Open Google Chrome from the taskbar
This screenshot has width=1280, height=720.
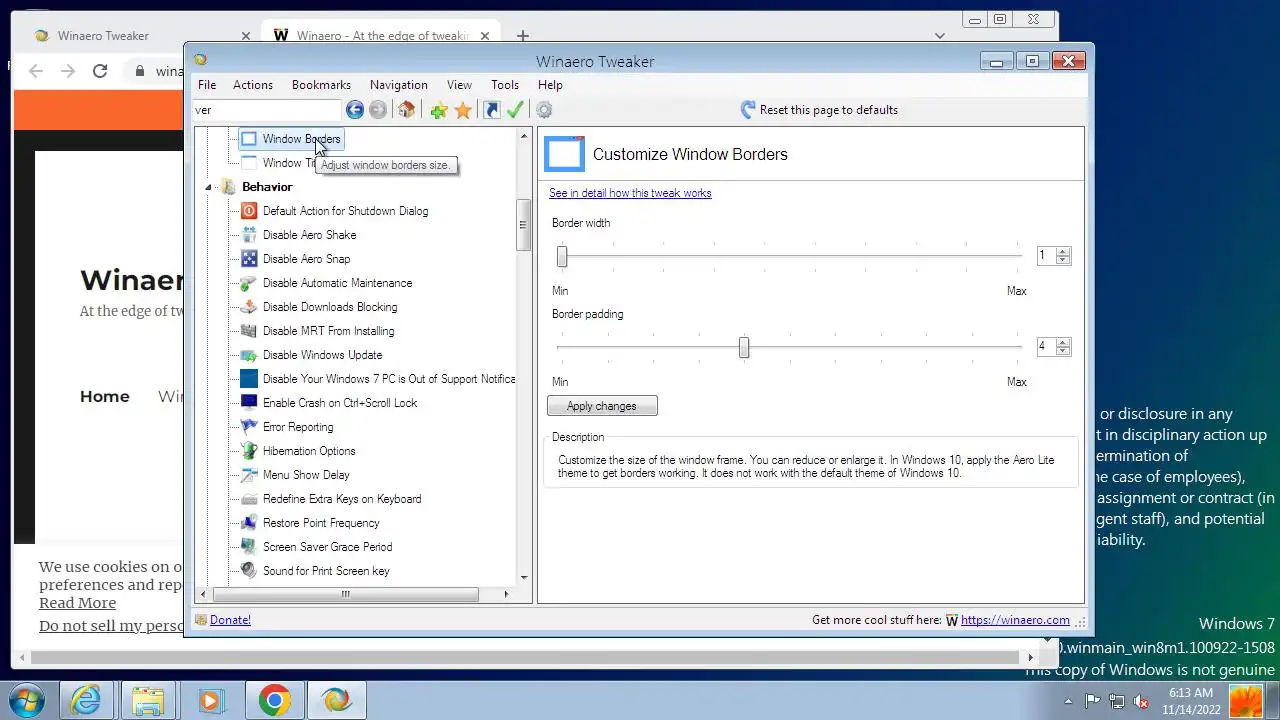(274, 700)
